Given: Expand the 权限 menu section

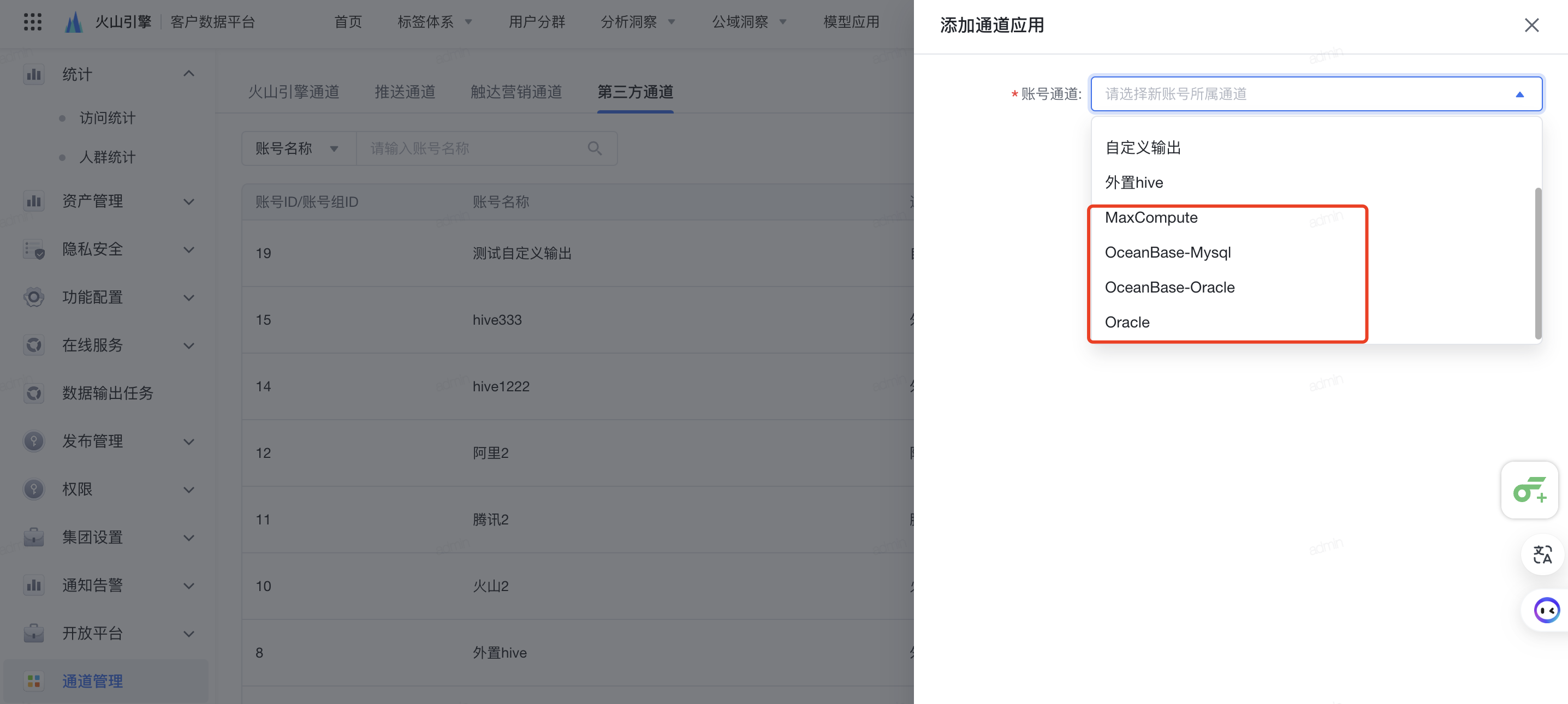Looking at the screenshot, I should pos(189,489).
